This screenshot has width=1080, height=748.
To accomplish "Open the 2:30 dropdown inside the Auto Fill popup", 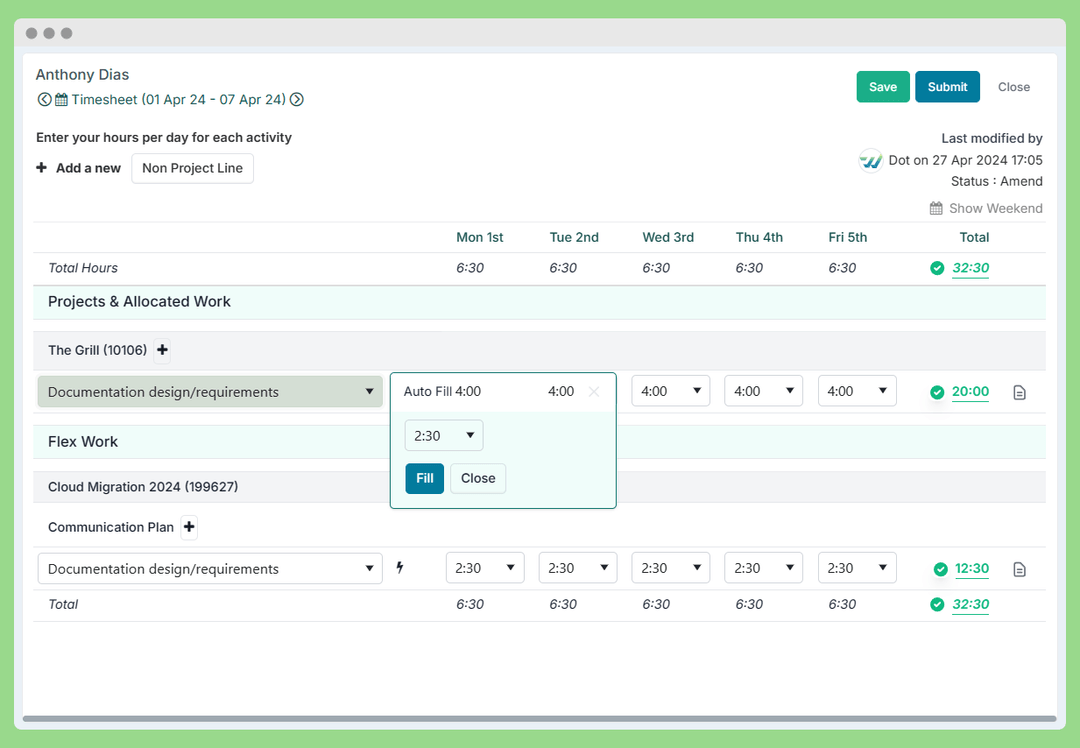I will (443, 435).
